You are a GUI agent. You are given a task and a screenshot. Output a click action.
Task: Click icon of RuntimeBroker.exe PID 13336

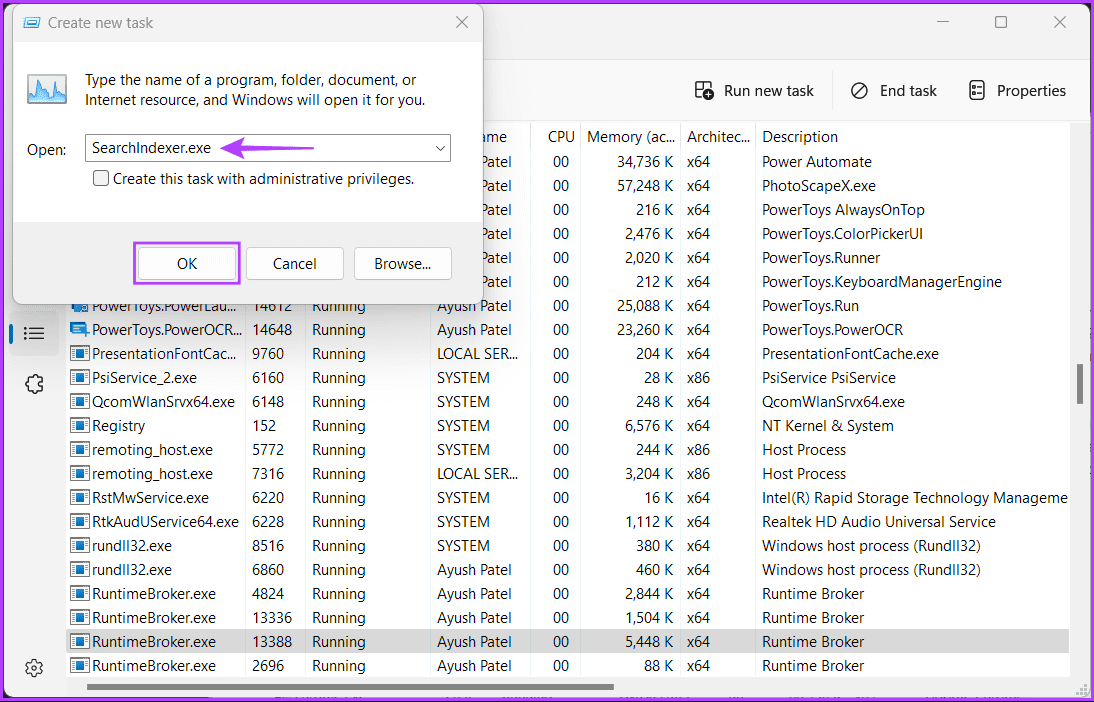pyautogui.click(x=80, y=618)
